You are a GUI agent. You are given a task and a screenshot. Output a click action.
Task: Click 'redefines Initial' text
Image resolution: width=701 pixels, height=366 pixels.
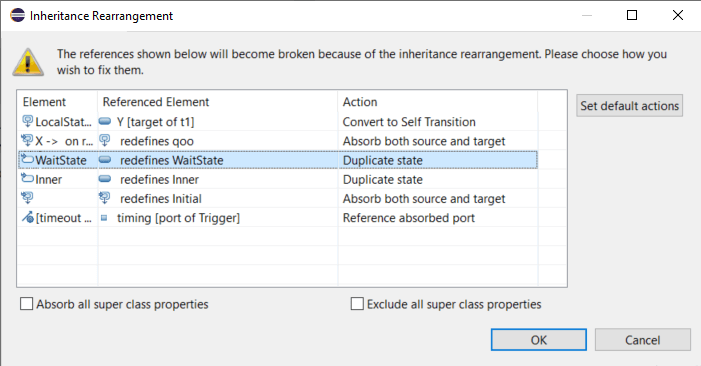click(x=161, y=198)
